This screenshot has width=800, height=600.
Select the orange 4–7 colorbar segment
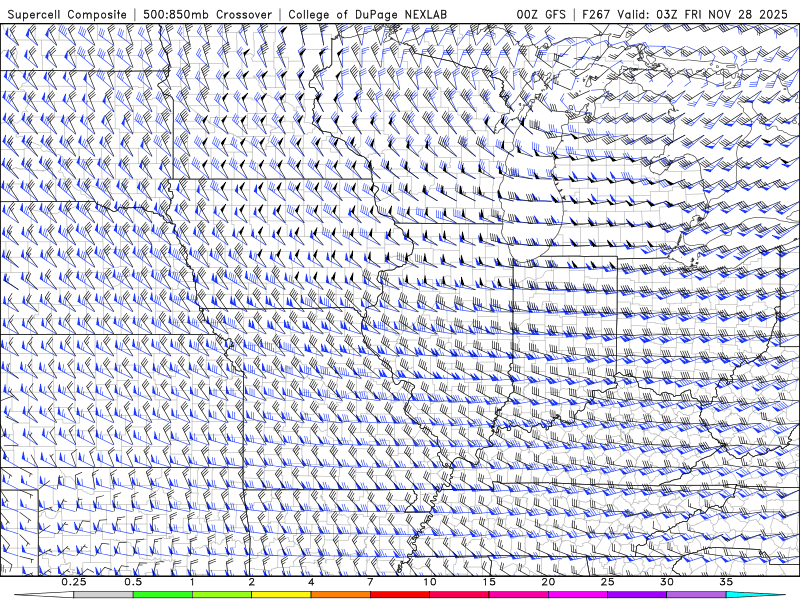[x=340, y=595]
